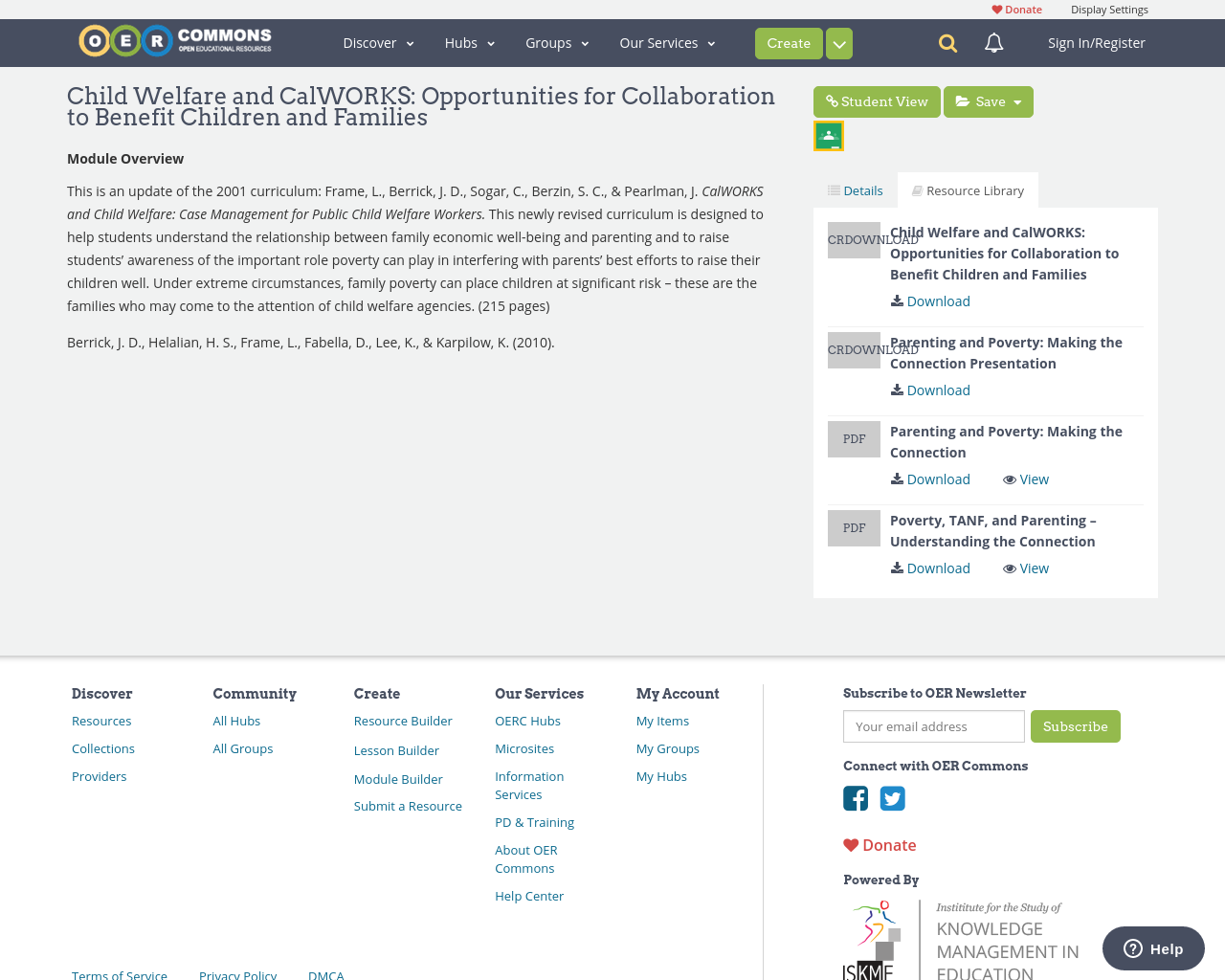Screen dimensions: 1225x980
Task: Click the OER Commons logo
Action: coord(175,38)
